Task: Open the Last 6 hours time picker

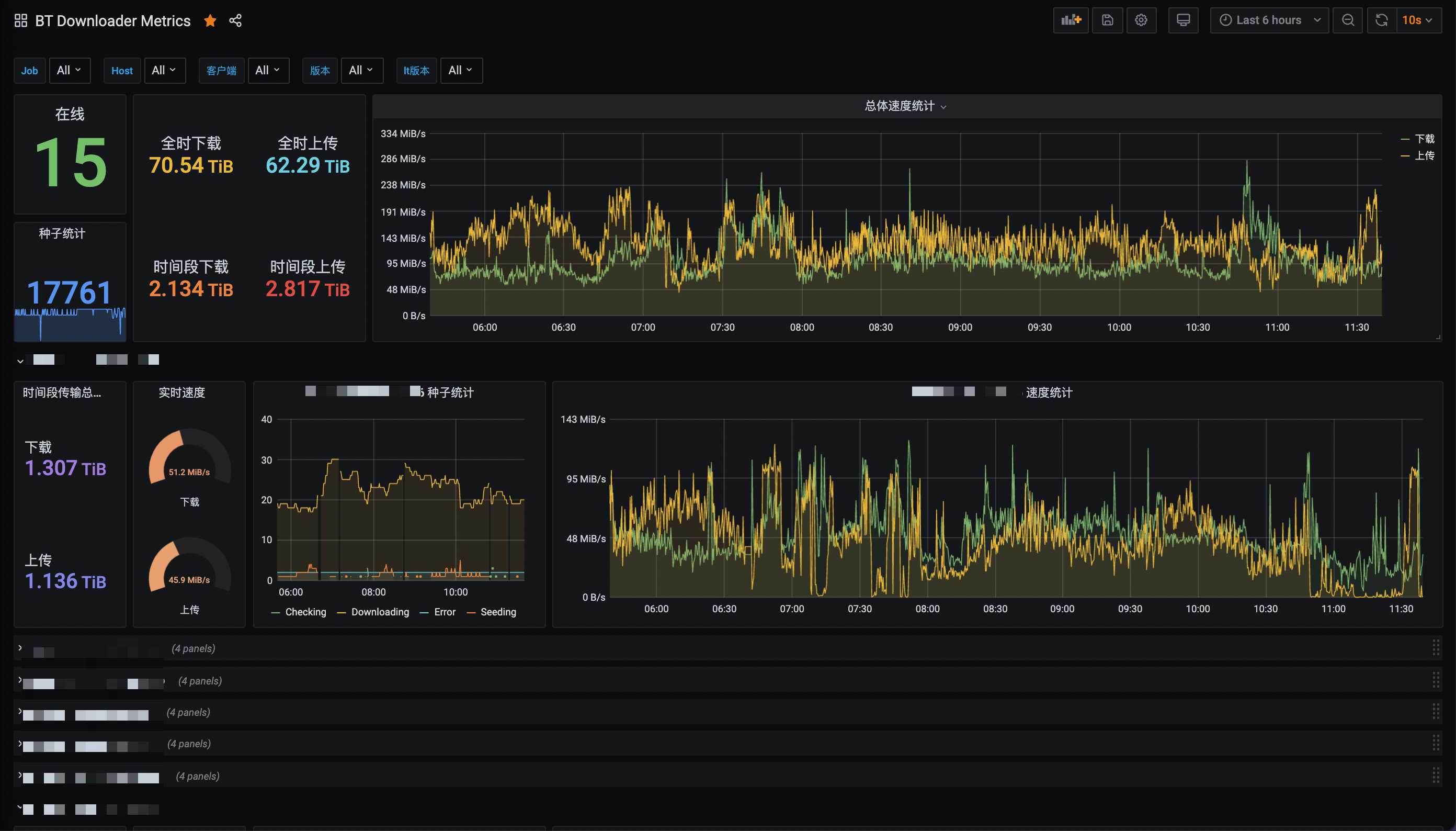Action: coord(1269,20)
